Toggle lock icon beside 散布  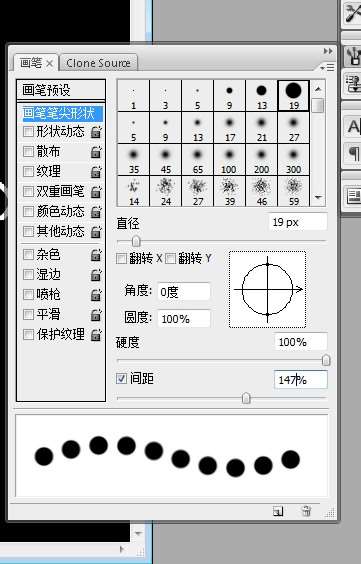pyautogui.click(x=96, y=152)
